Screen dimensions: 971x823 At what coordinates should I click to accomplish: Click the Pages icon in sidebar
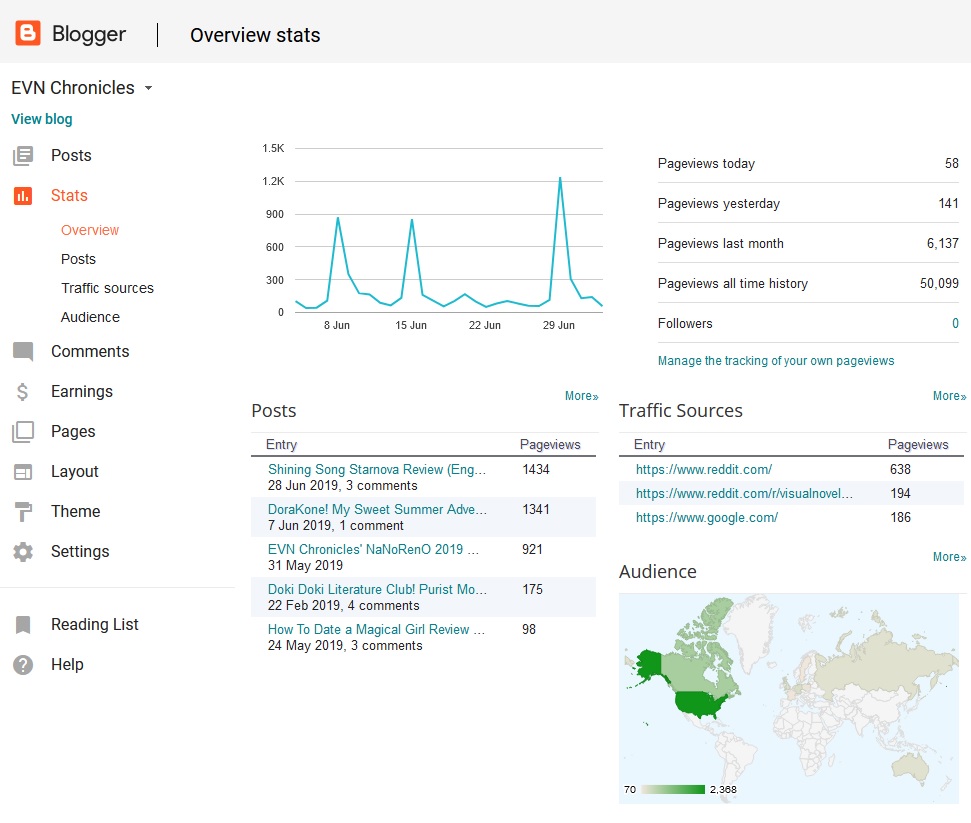(x=22, y=432)
